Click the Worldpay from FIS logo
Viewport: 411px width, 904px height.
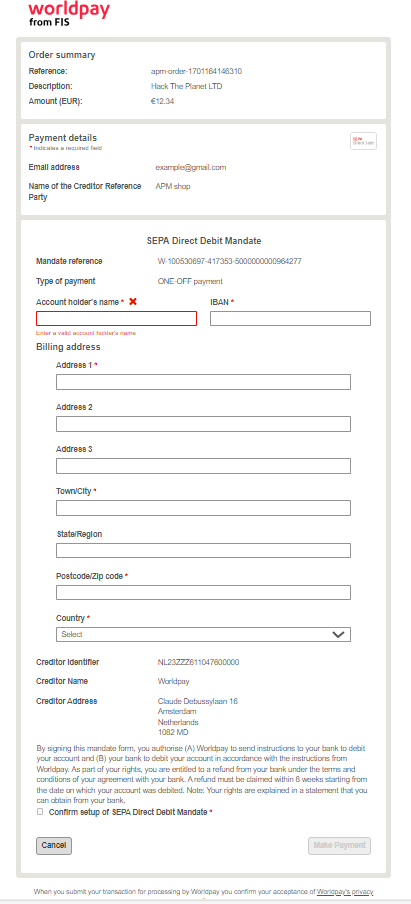[69, 14]
